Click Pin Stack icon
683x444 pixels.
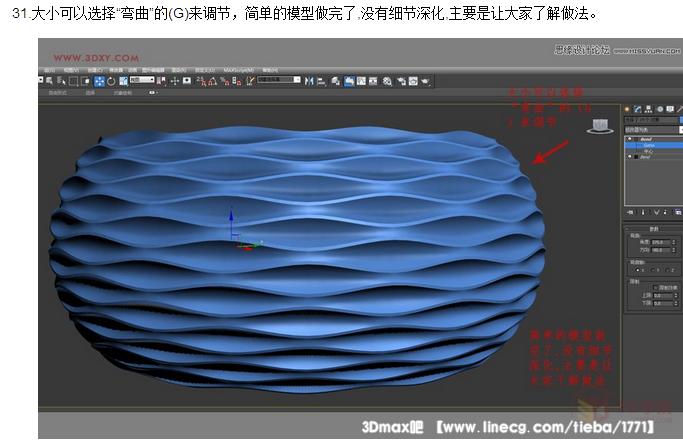click(x=630, y=212)
